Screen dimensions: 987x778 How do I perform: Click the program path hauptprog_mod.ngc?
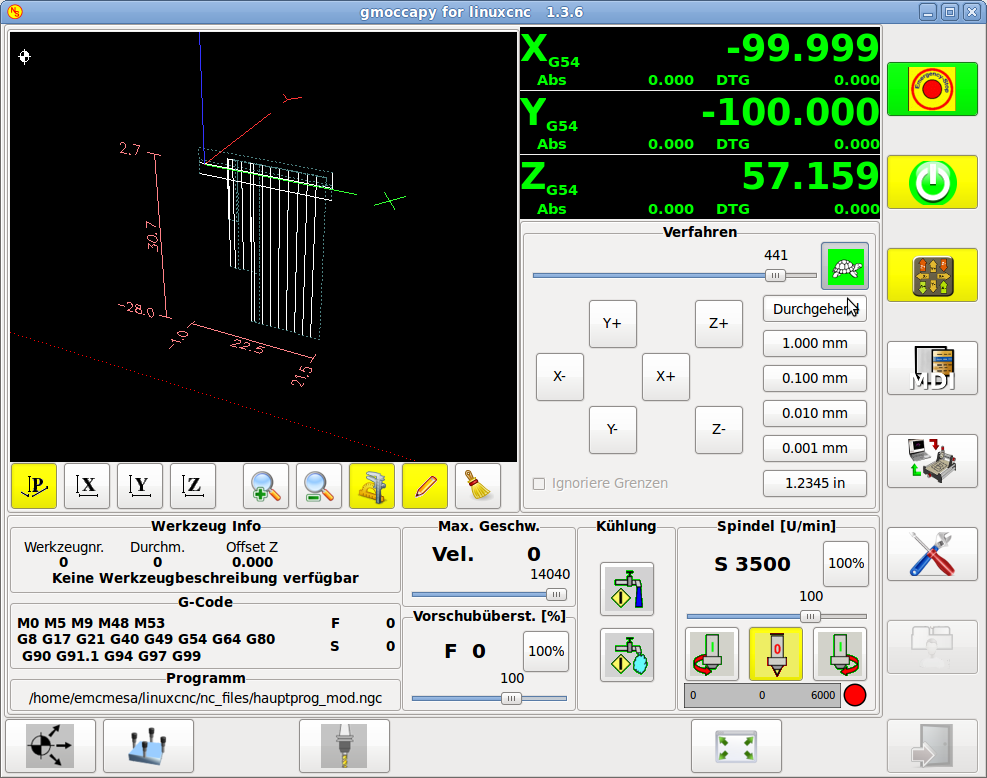pyautogui.click(x=206, y=698)
